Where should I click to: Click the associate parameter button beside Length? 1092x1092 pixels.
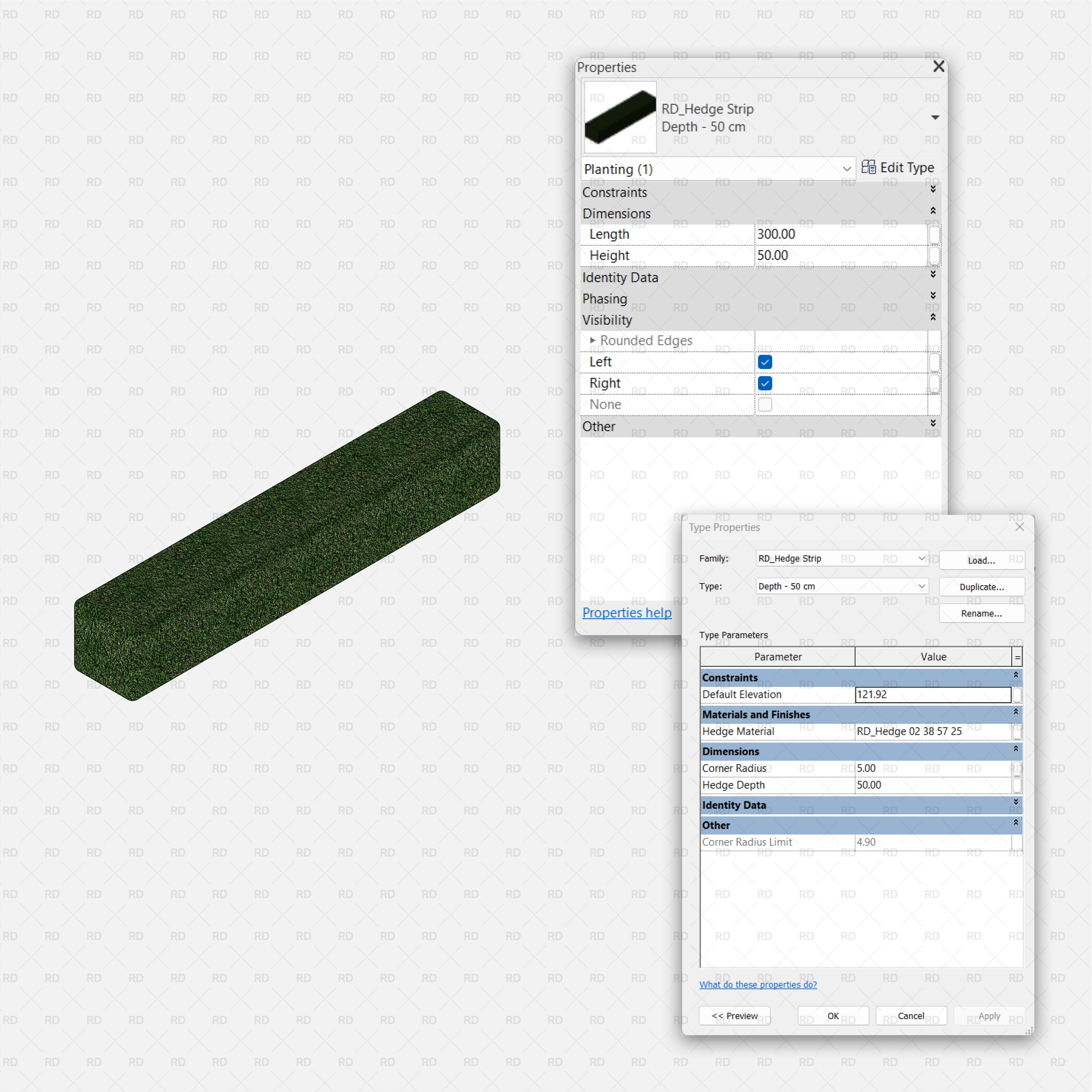tap(934, 234)
